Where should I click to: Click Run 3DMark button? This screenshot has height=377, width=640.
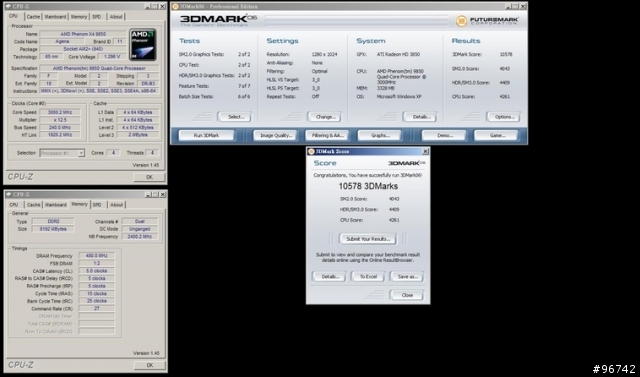pyautogui.click(x=206, y=135)
